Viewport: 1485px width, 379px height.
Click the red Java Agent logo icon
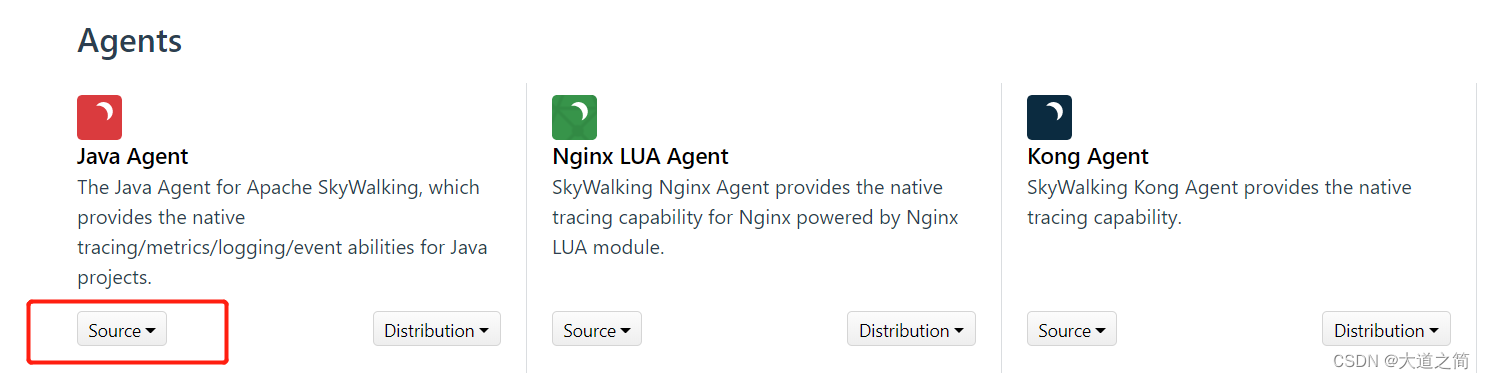tap(99, 117)
